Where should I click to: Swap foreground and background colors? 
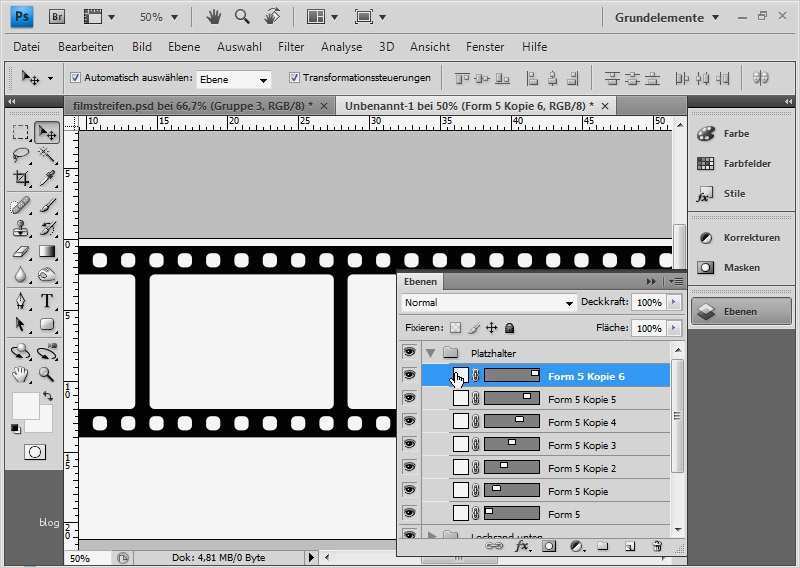point(47,396)
